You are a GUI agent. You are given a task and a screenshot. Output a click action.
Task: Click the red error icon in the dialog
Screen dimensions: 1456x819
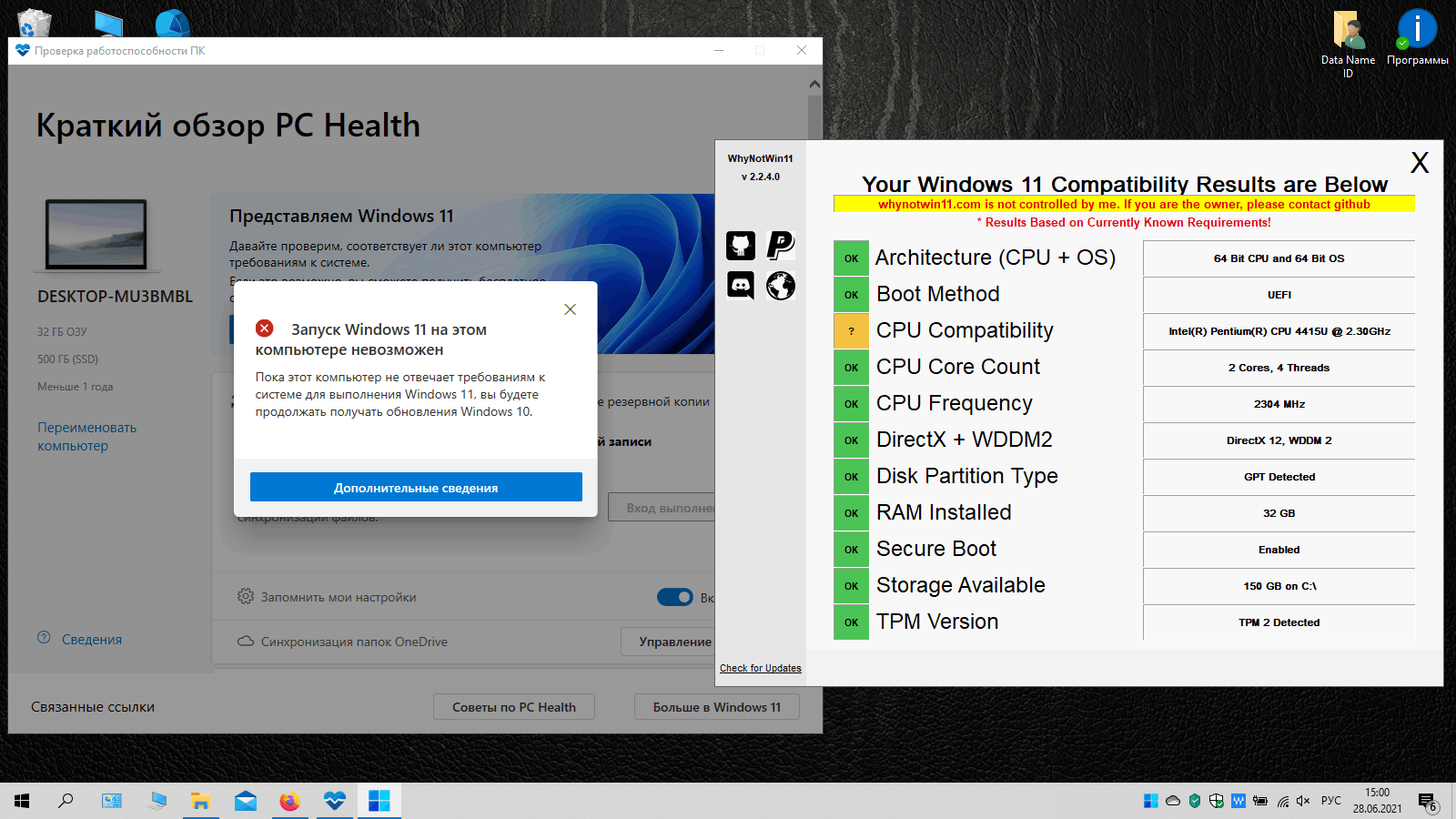[x=265, y=329]
